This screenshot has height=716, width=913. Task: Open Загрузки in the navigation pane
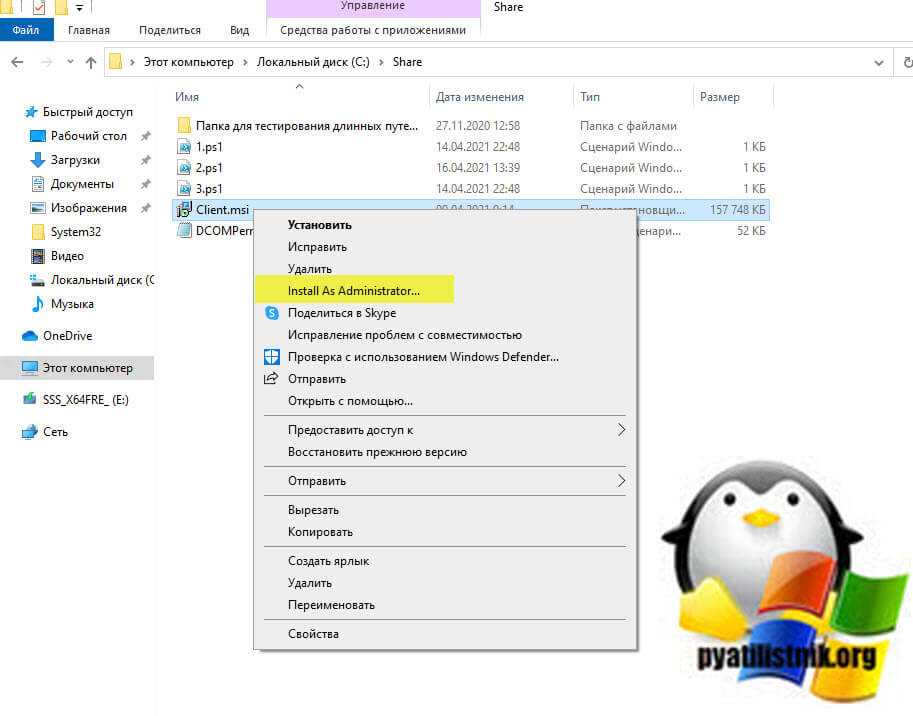75,159
